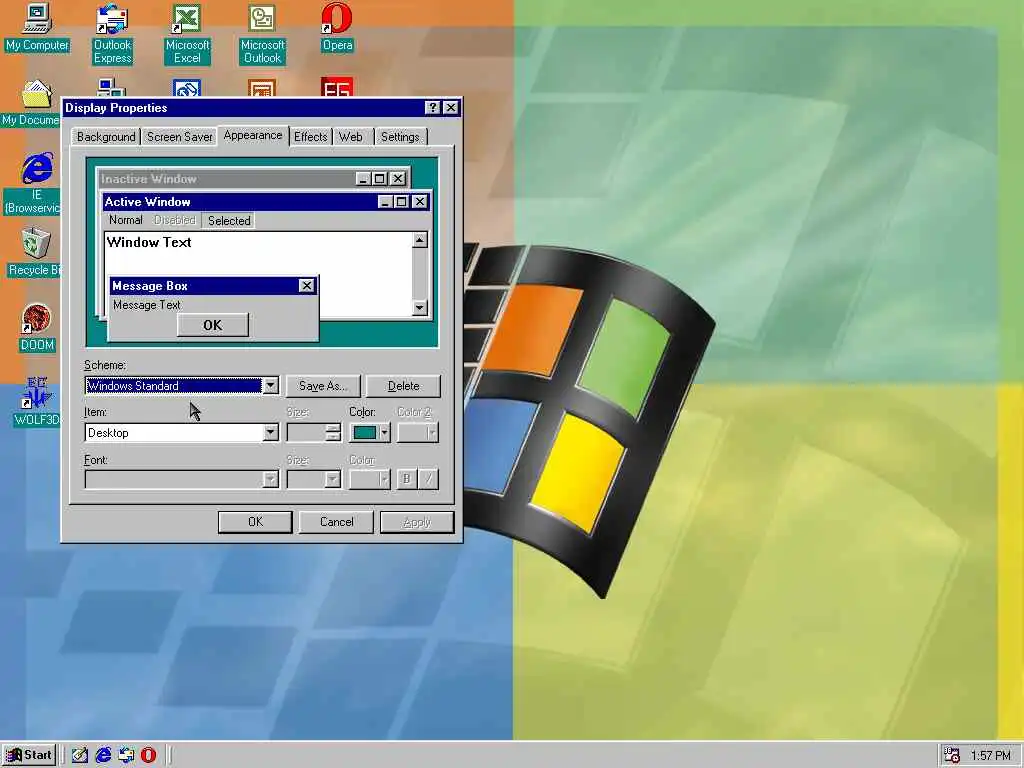Toggle the Italic font button
Viewport: 1024px width, 768px height.
[x=428, y=479]
